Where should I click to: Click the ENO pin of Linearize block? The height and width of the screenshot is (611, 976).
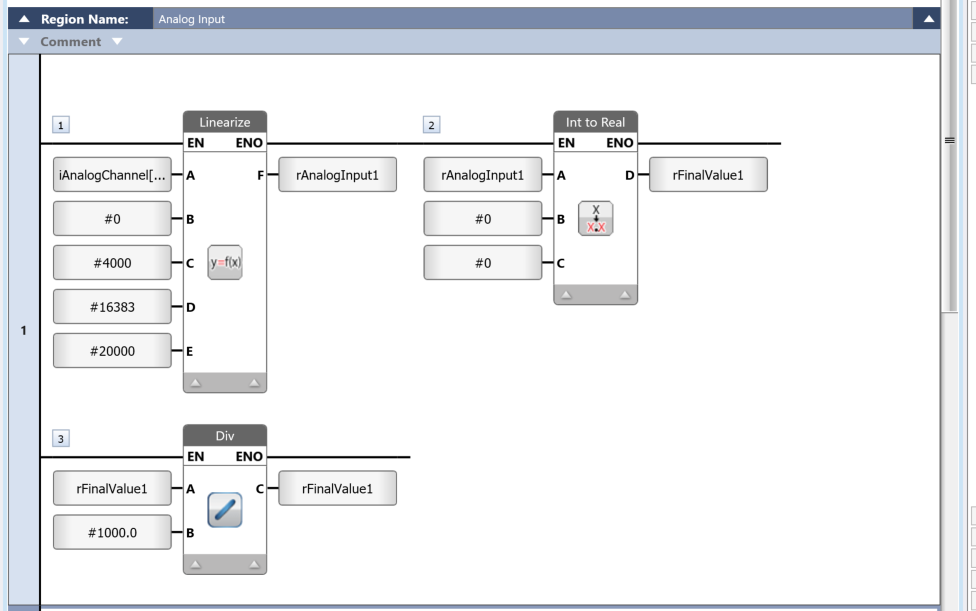click(x=249, y=143)
